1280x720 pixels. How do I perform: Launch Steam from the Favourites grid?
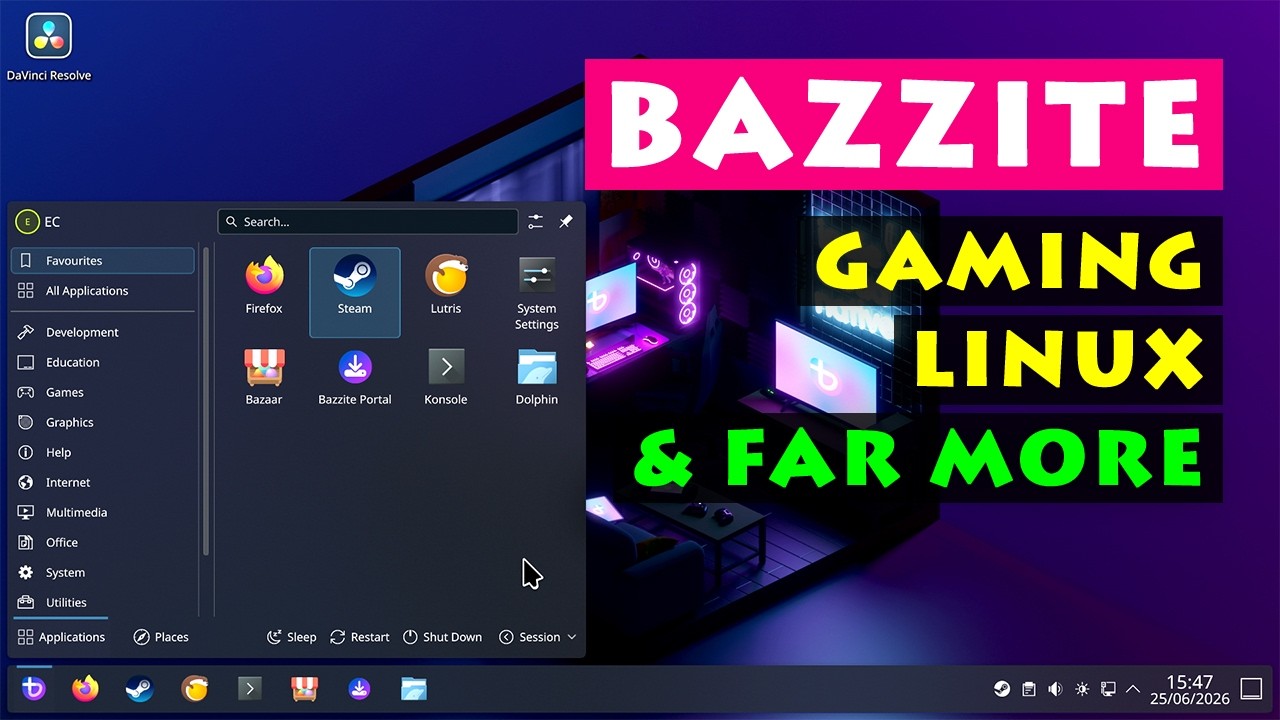(355, 292)
